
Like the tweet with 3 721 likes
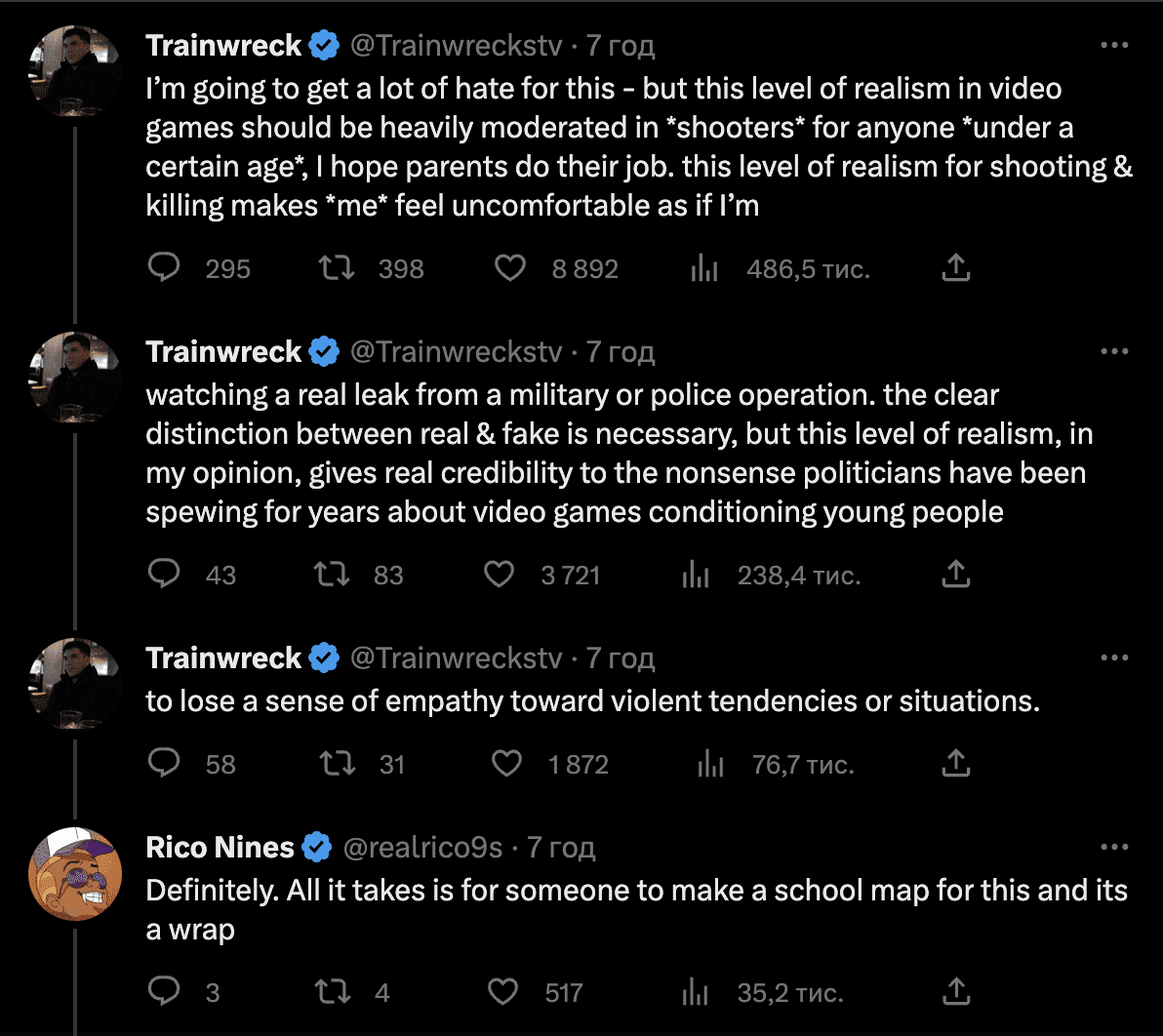pyautogui.click(x=499, y=574)
